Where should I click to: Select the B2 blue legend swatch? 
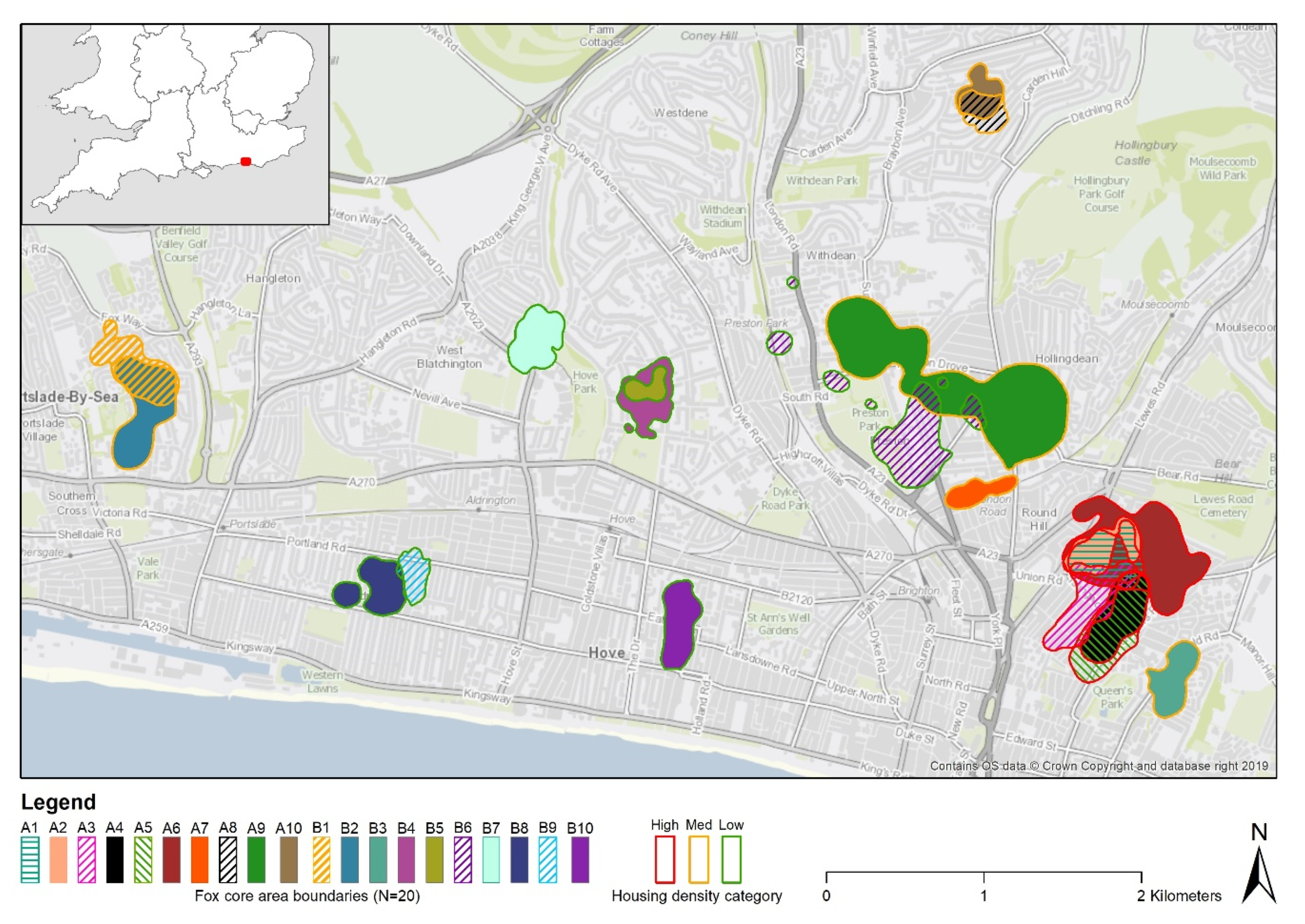tap(349, 859)
